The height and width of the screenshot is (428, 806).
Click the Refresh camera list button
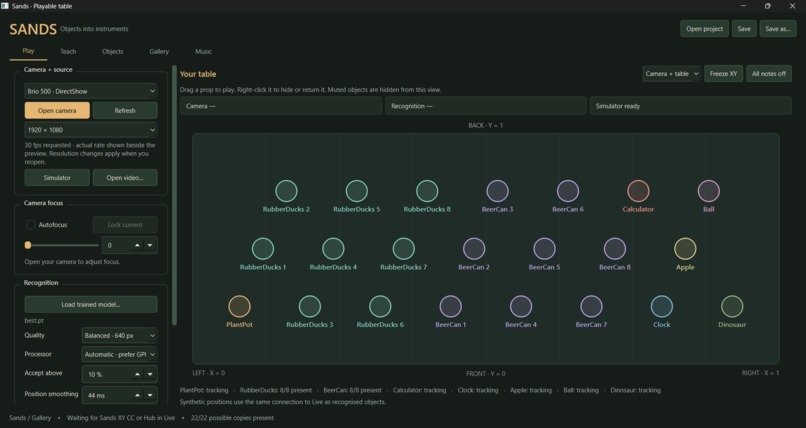click(x=125, y=110)
